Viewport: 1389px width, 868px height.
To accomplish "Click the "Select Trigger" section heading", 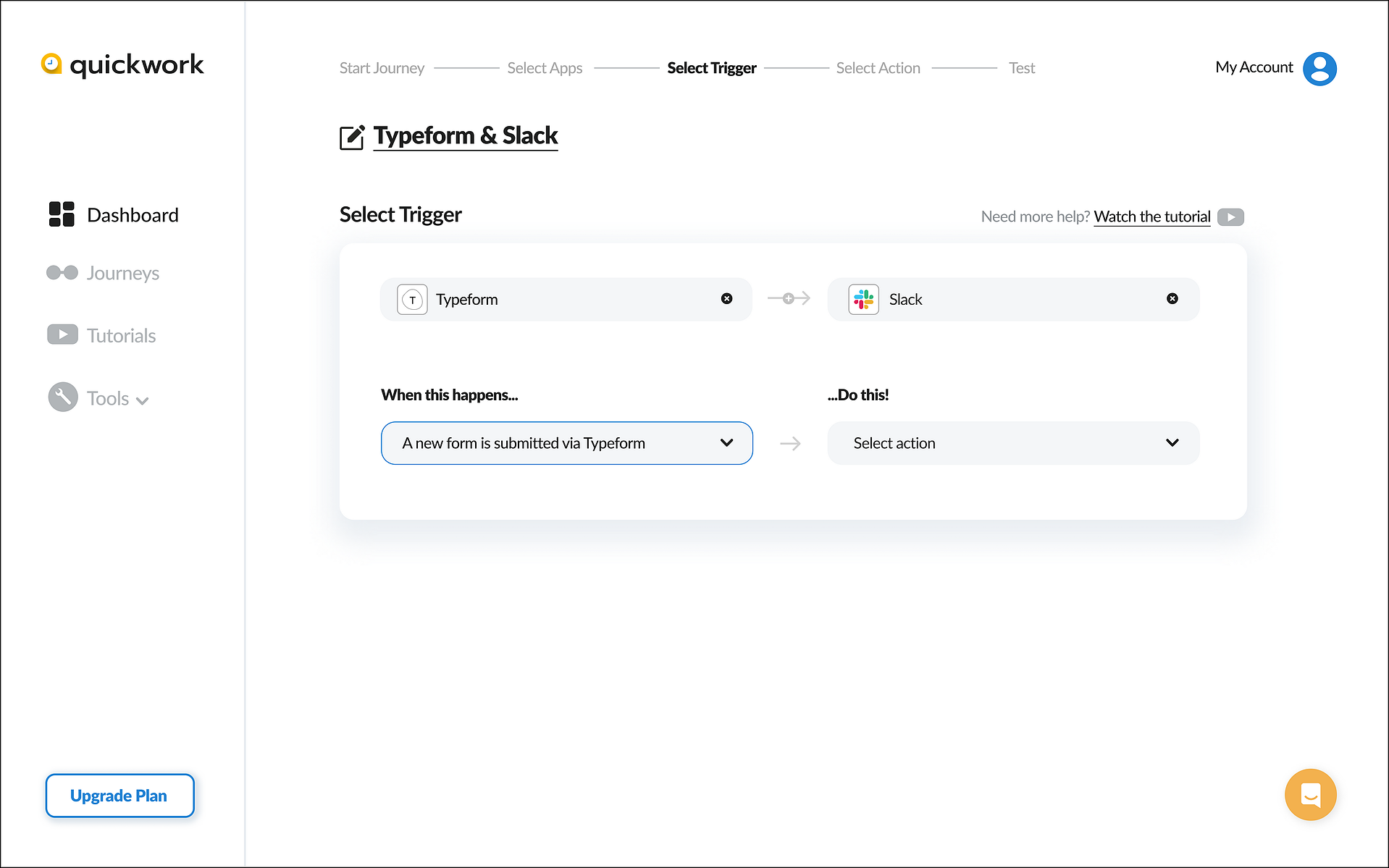I will [400, 215].
